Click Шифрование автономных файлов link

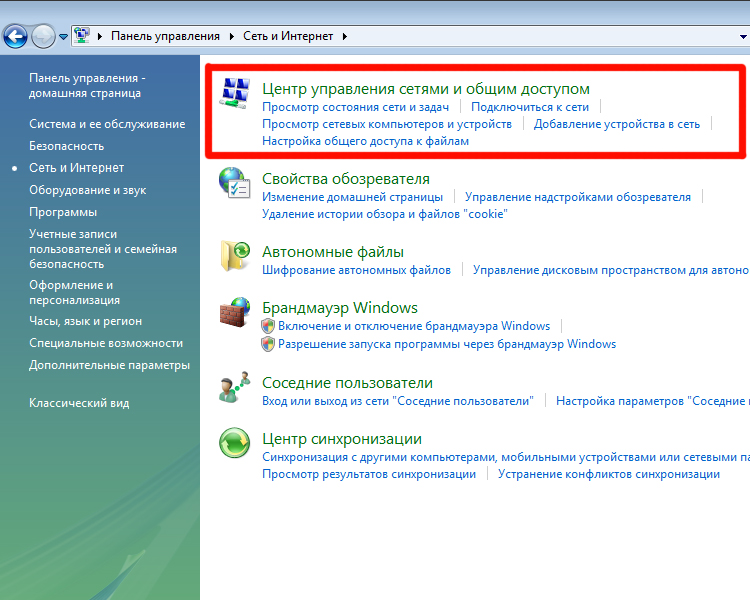[356, 270]
